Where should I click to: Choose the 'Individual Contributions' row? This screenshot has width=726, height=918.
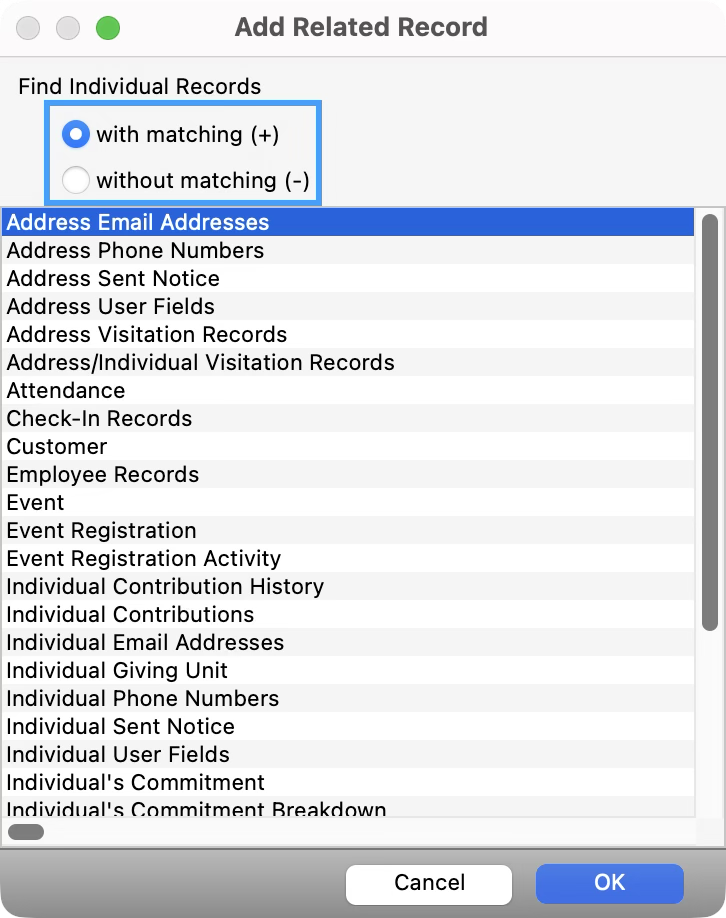[x=348, y=615]
